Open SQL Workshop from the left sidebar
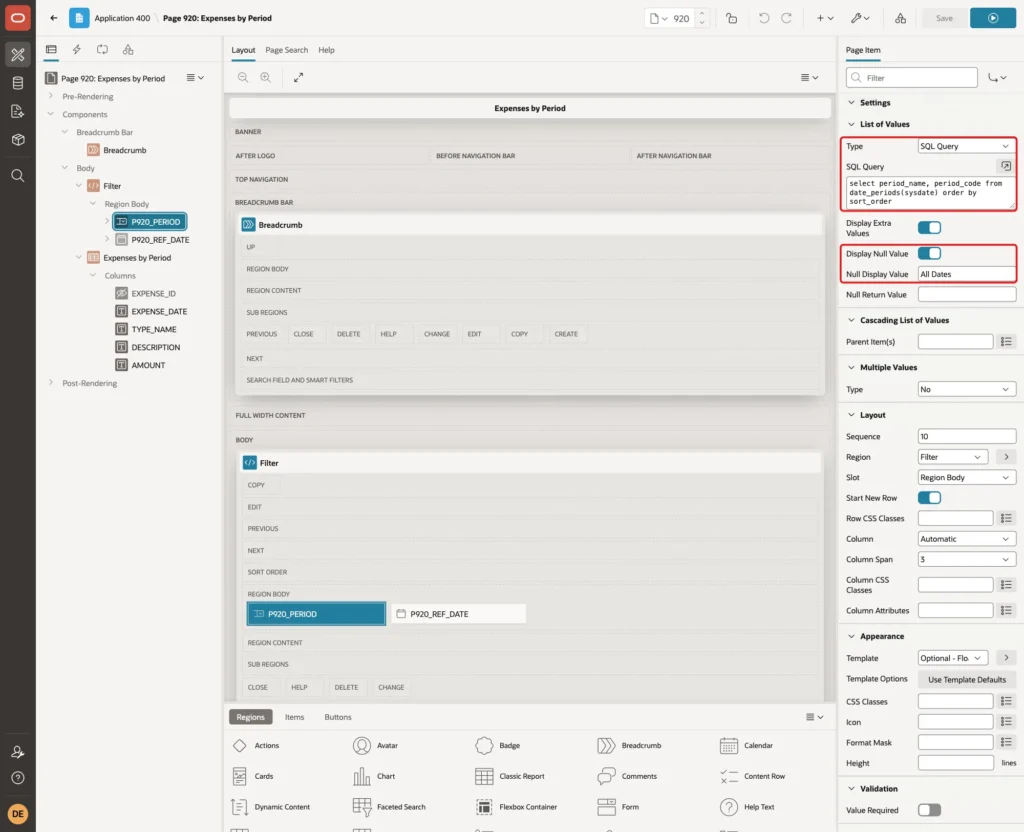Viewport: 1024px width, 832px height. (18, 83)
